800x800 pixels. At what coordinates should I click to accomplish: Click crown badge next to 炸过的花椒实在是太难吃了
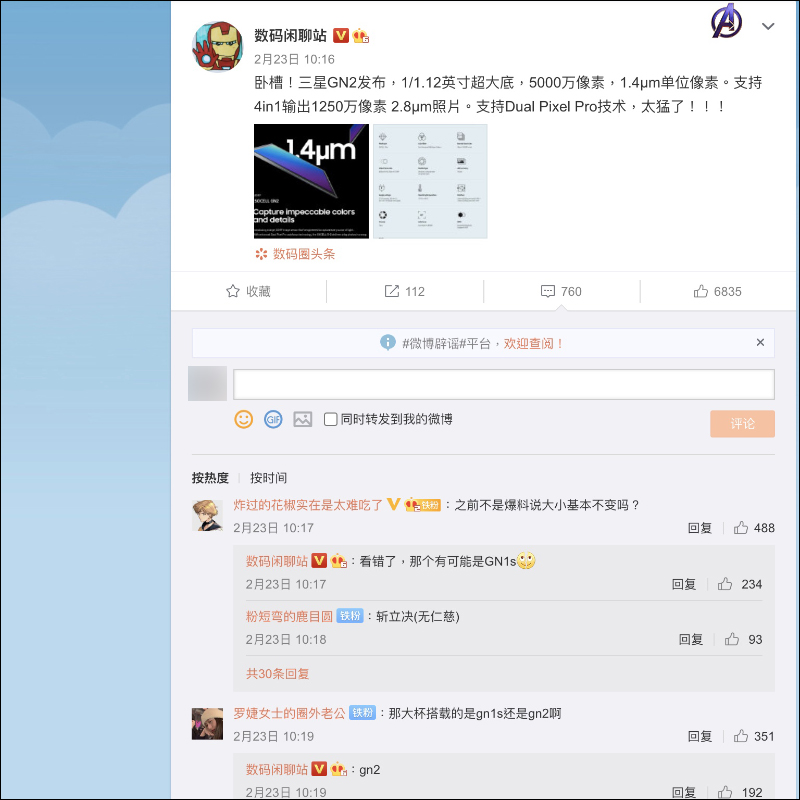point(412,506)
